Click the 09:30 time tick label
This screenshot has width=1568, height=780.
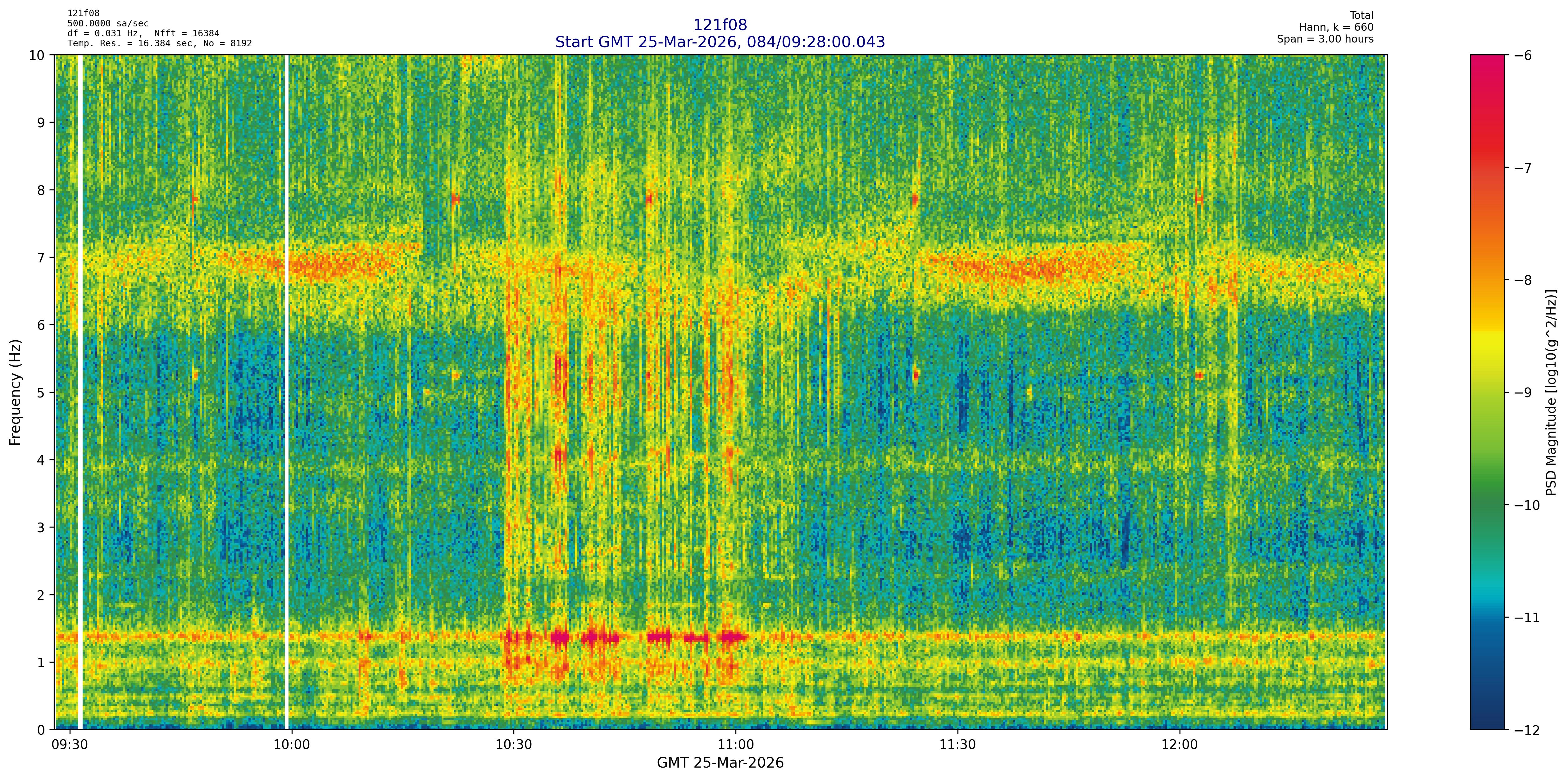pyautogui.click(x=69, y=745)
